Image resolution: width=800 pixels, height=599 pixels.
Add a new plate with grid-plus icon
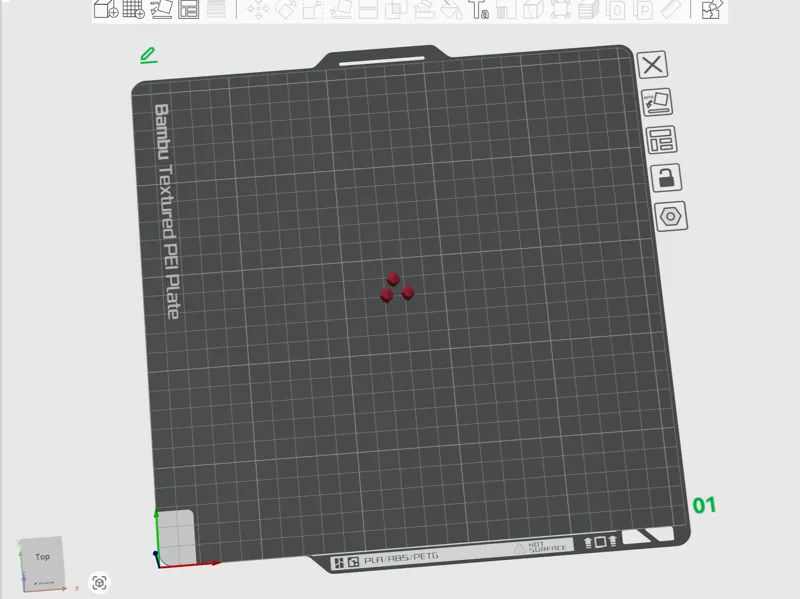coord(134,9)
